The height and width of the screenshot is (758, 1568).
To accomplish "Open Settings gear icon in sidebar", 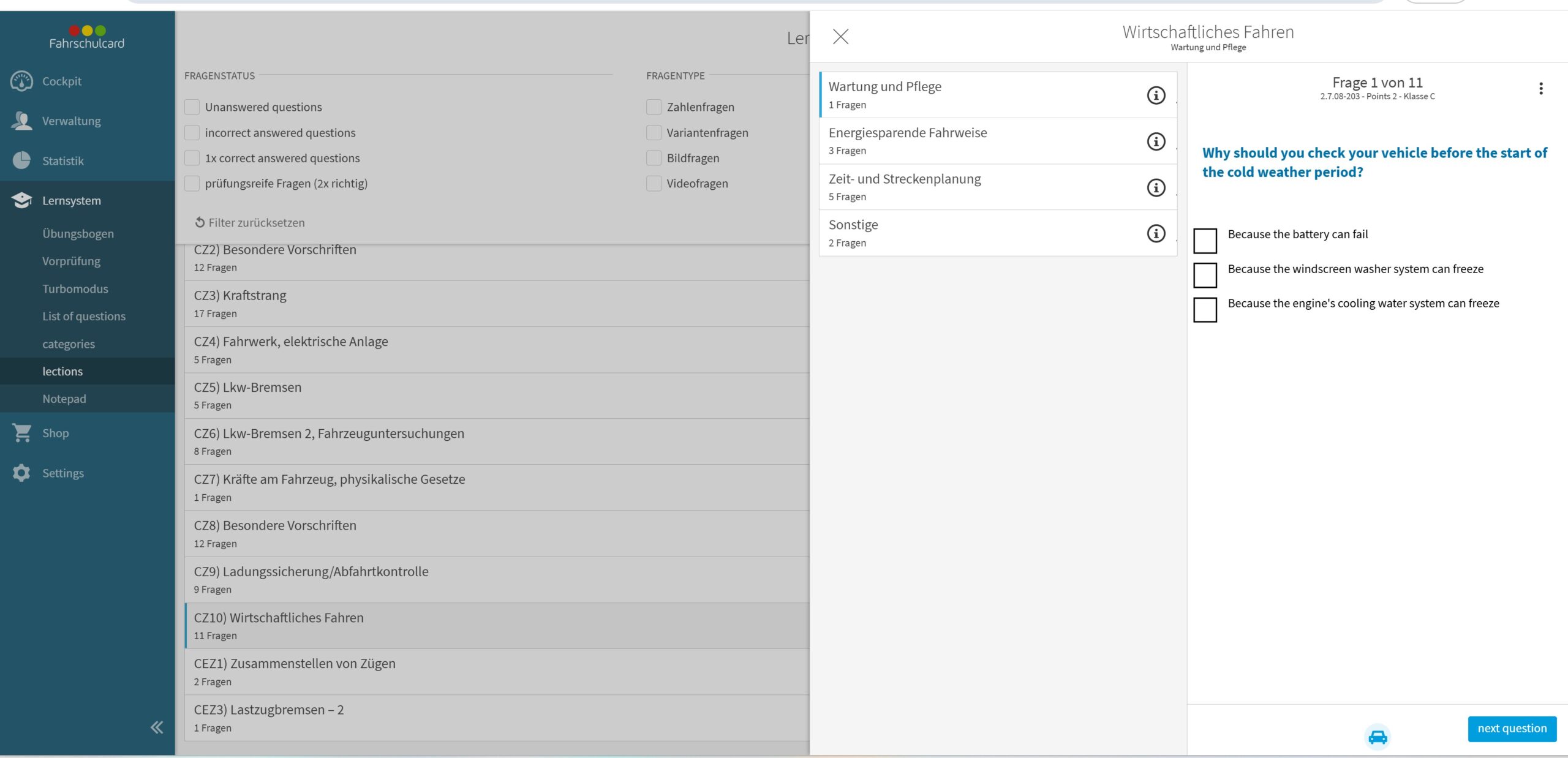I will (x=21, y=473).
